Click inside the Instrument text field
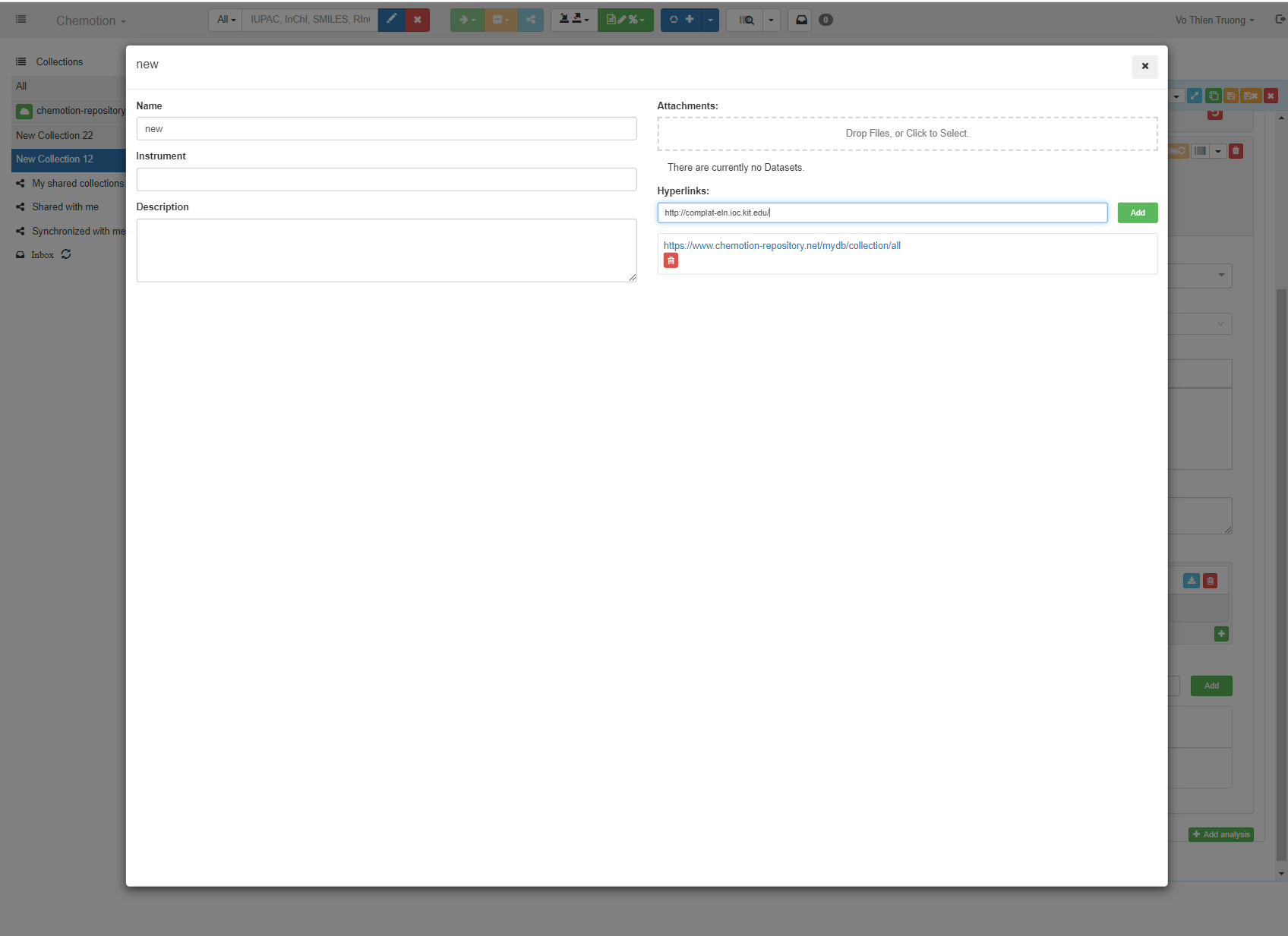 (x=387, y=179)
